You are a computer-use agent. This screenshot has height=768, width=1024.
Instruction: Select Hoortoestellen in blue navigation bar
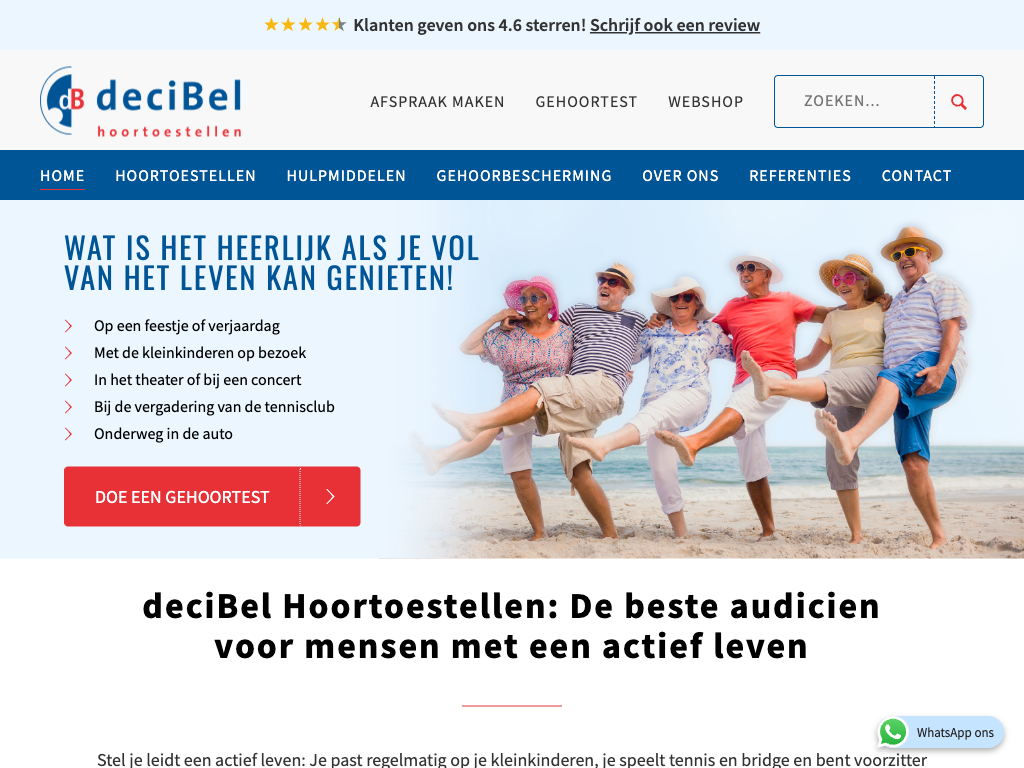(185, 176)
